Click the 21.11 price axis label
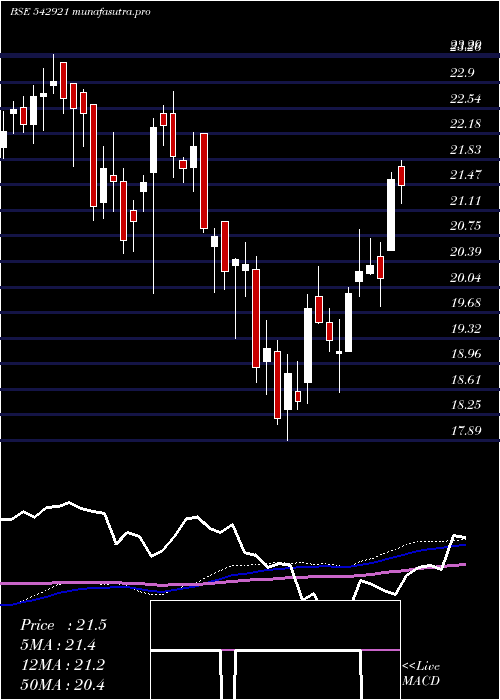Viewport: 500px width, 700px height. (x=466, y=200)
